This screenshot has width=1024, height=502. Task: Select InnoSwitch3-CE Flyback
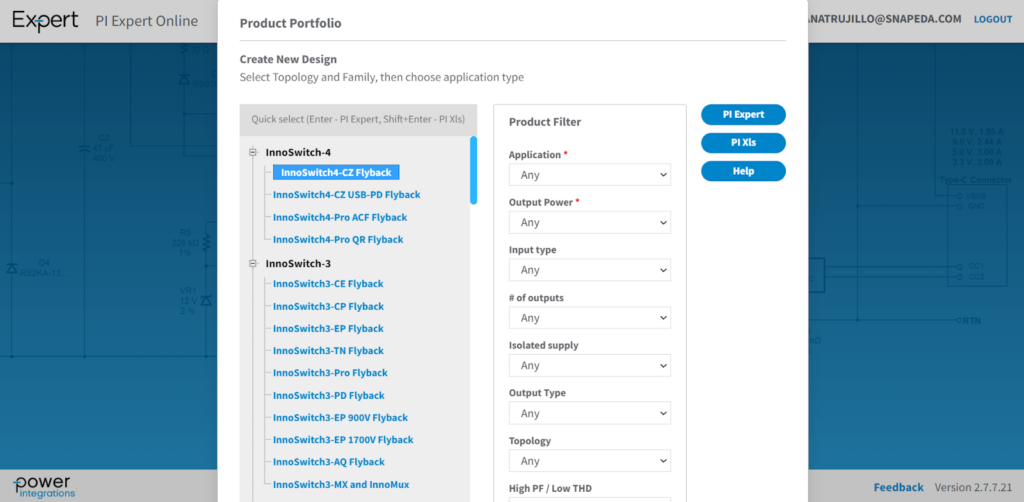pyautogui.click(x=328, y=284)
